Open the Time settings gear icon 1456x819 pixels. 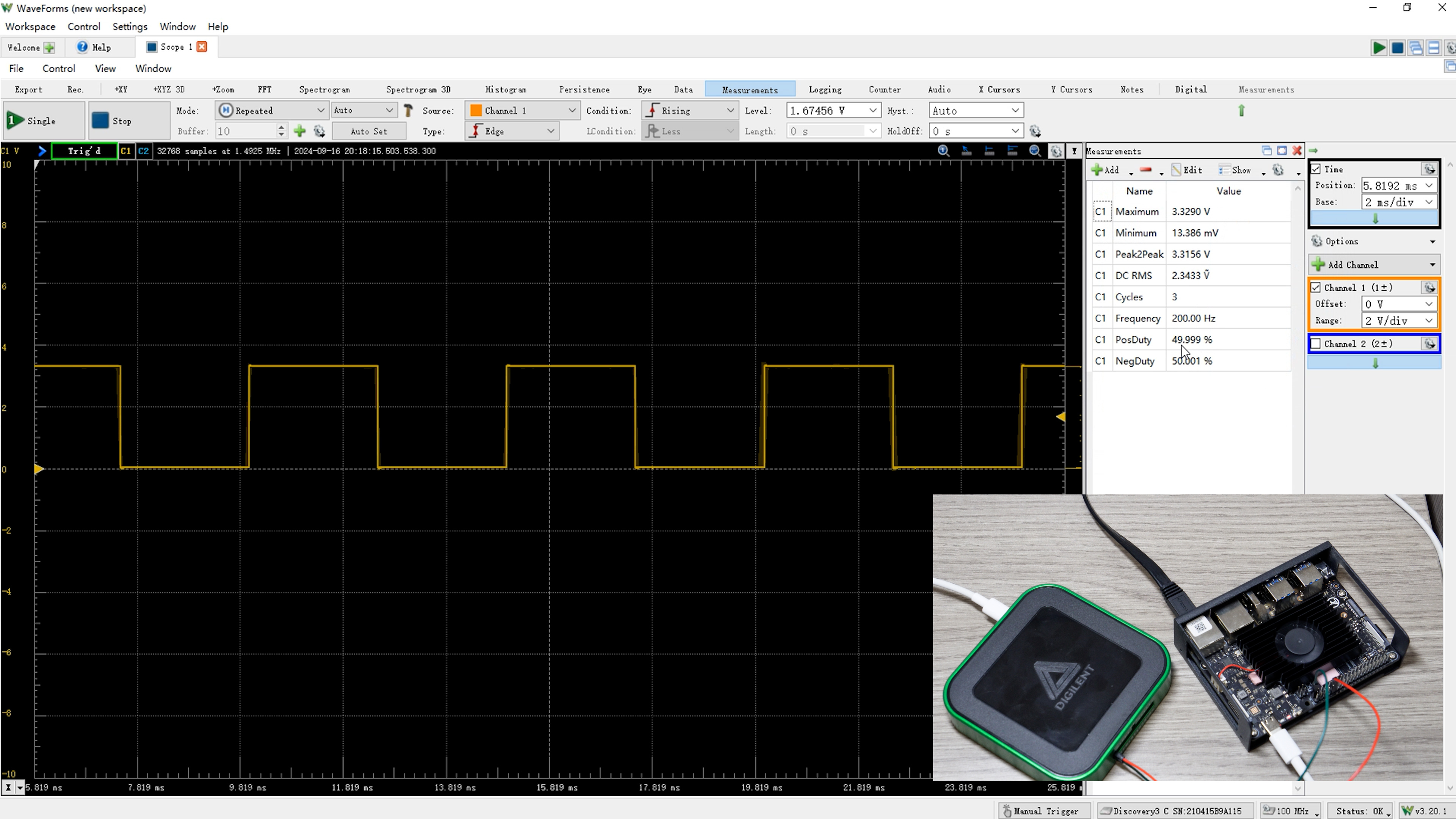1429,169
